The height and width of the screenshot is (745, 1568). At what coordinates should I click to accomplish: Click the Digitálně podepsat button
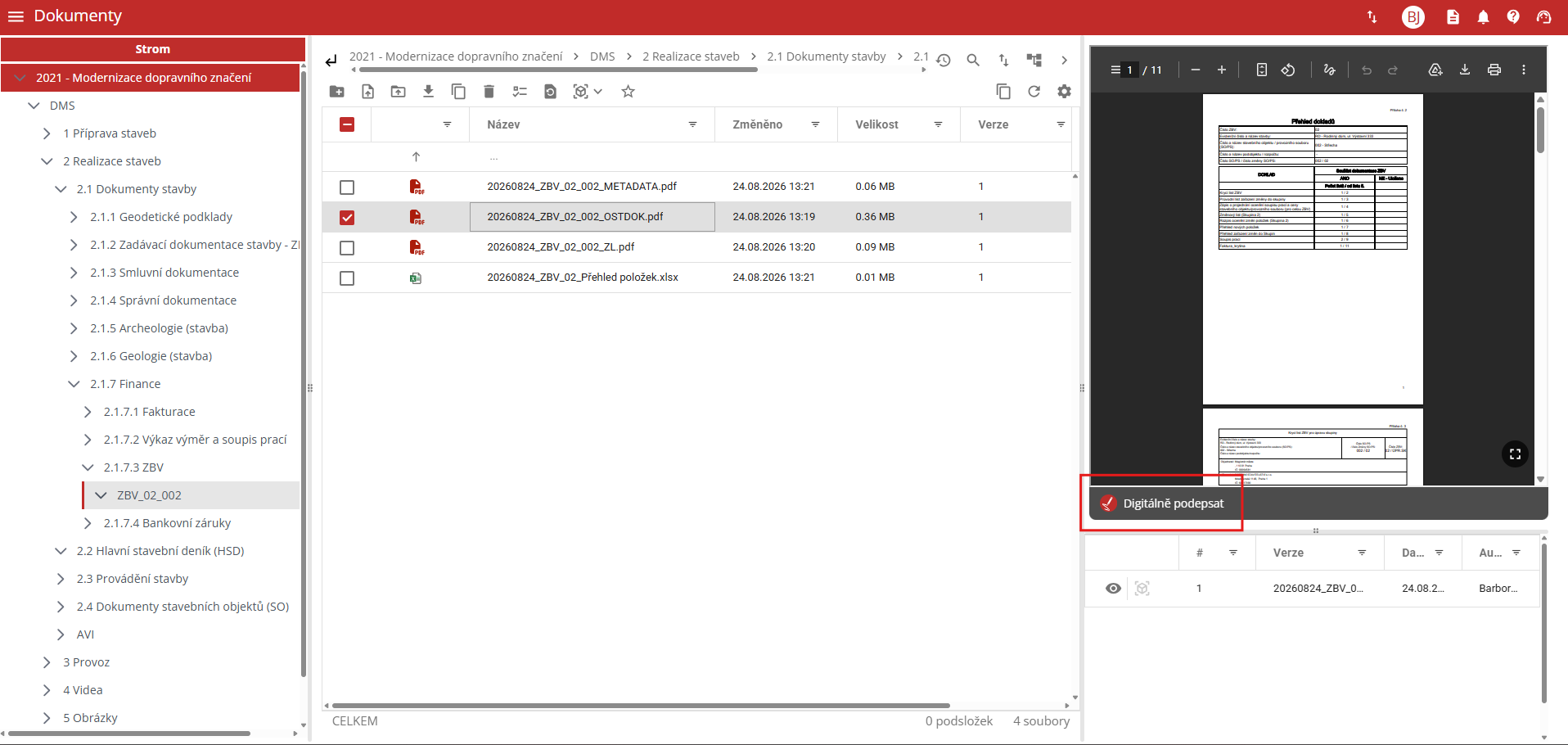click(1162, 503)
